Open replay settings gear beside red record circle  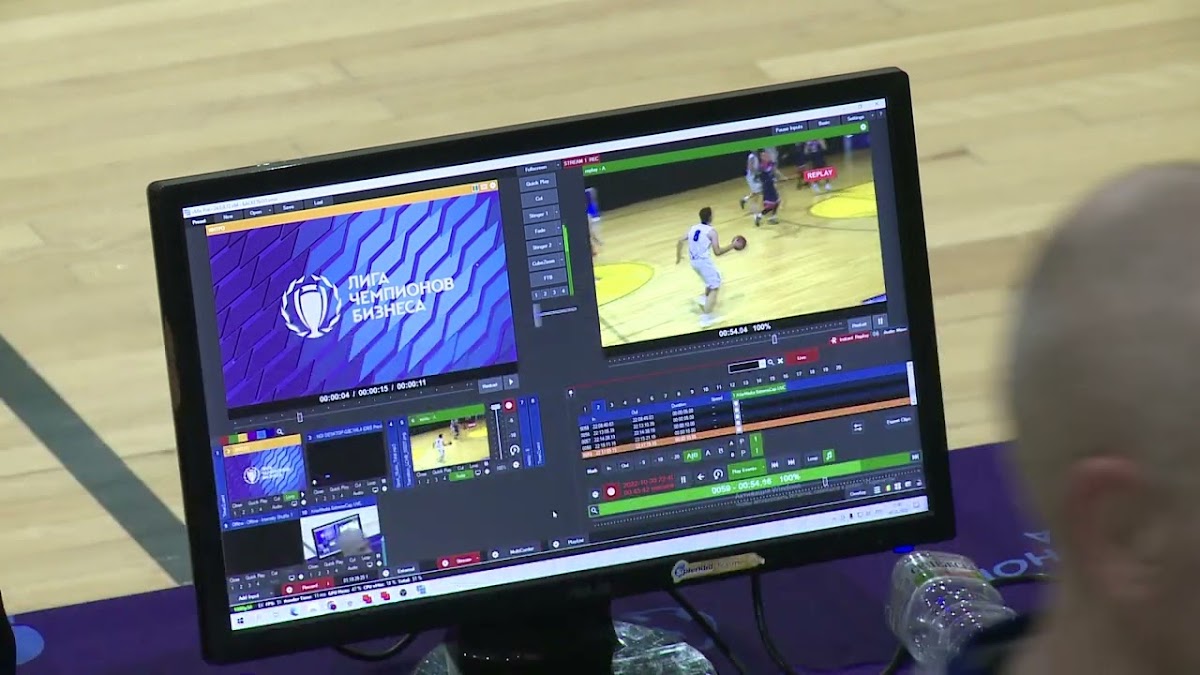point(595,494)
